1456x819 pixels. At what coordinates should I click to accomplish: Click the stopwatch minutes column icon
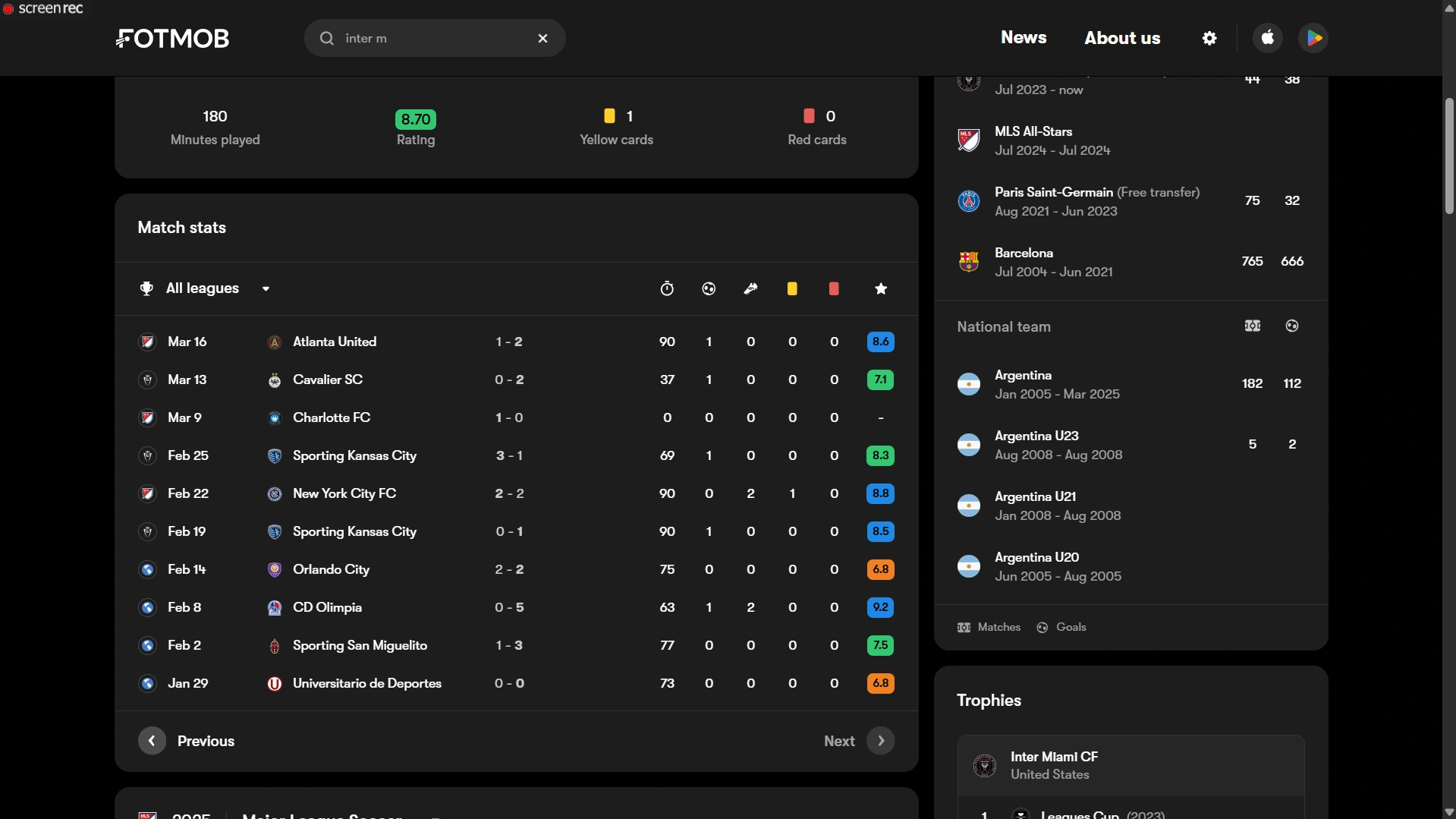tap(667, 288)
